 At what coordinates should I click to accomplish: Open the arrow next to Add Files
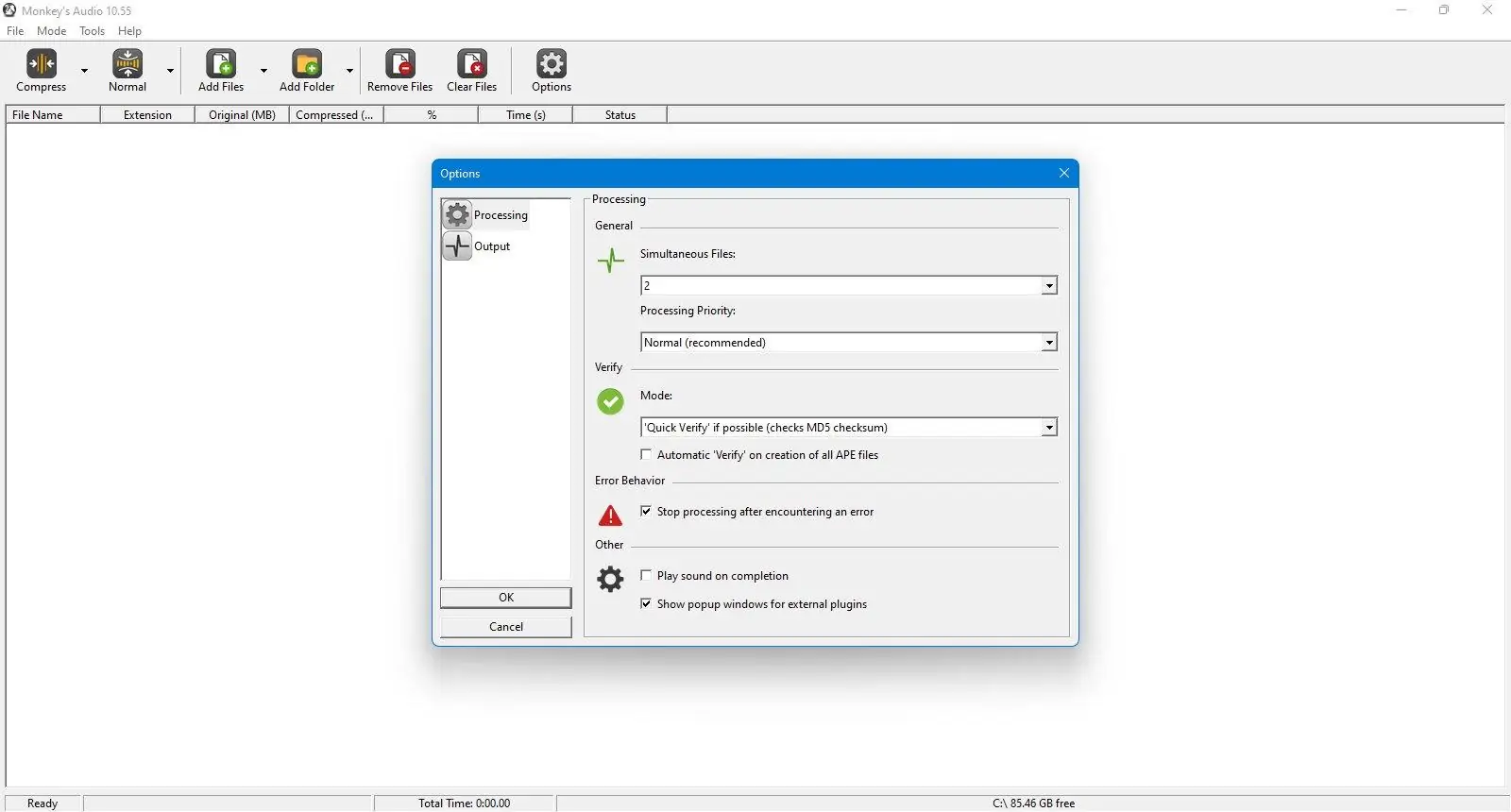(263, 71)
